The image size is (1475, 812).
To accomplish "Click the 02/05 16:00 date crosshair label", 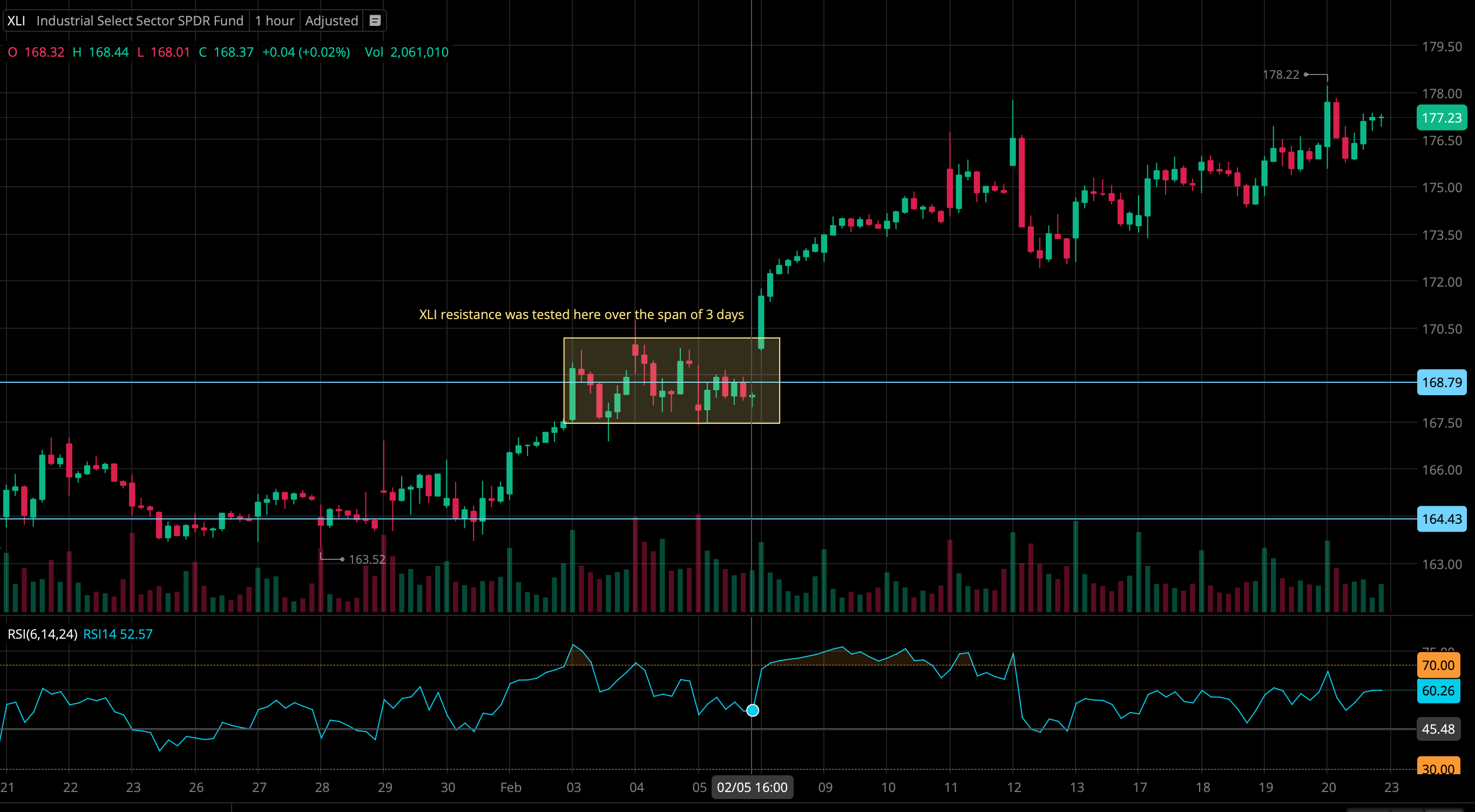I will [x=752, y=787].
